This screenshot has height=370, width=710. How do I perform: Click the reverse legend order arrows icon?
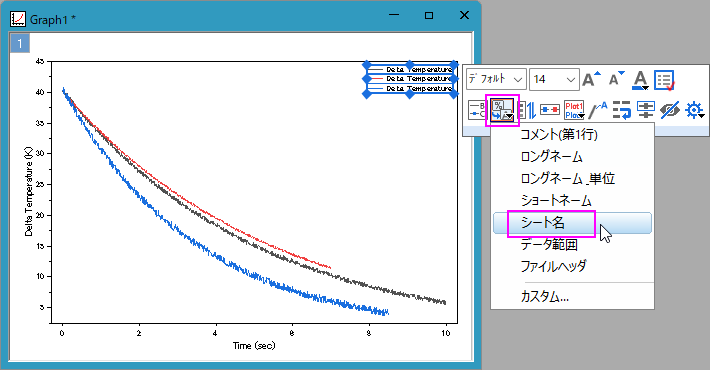tap(527, 110)
